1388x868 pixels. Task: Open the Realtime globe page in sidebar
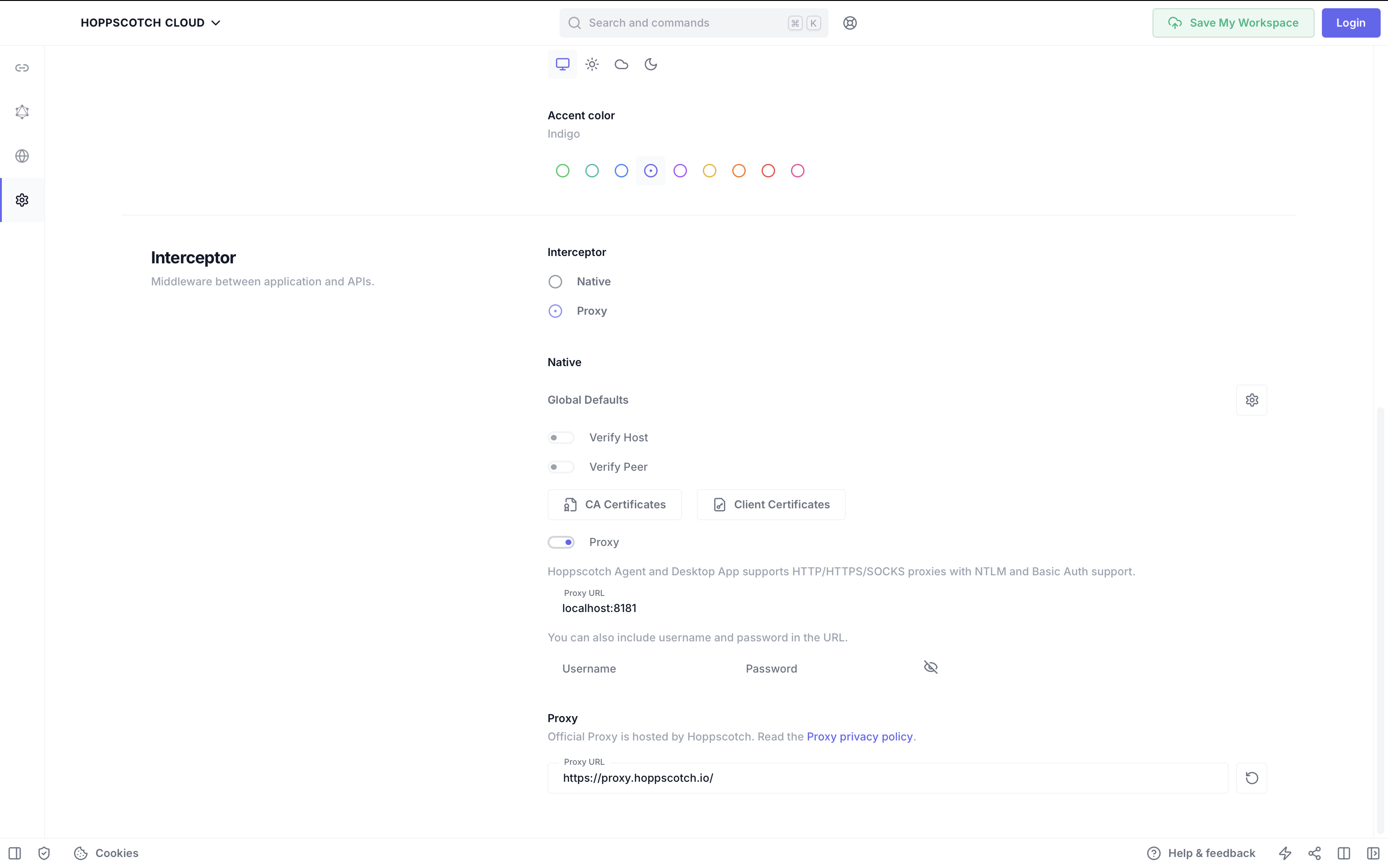tap(22, 156)
